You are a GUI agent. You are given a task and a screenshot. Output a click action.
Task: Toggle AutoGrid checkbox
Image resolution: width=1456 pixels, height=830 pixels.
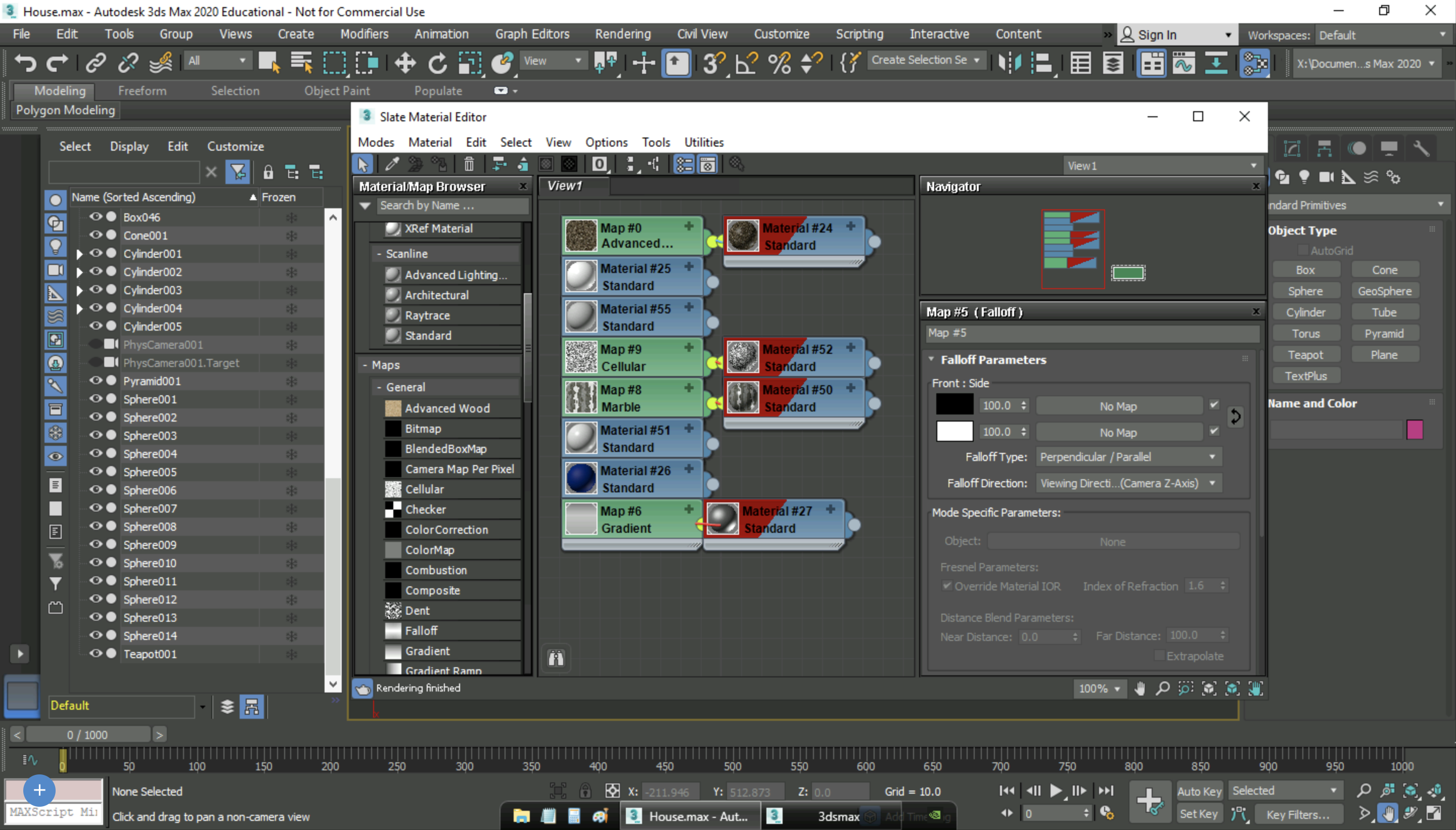[x=1302, y=250]
